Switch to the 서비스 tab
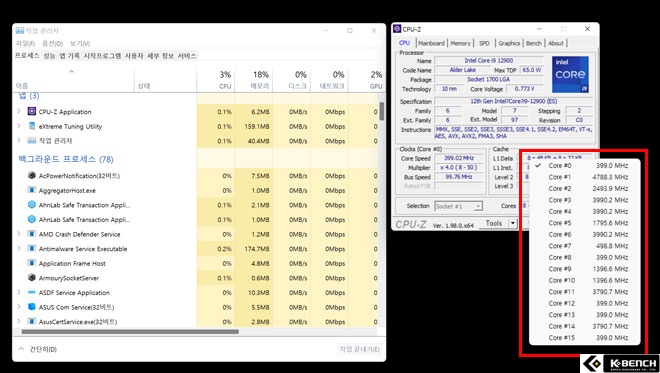This screenshot has width=660, height=373. 187,56
